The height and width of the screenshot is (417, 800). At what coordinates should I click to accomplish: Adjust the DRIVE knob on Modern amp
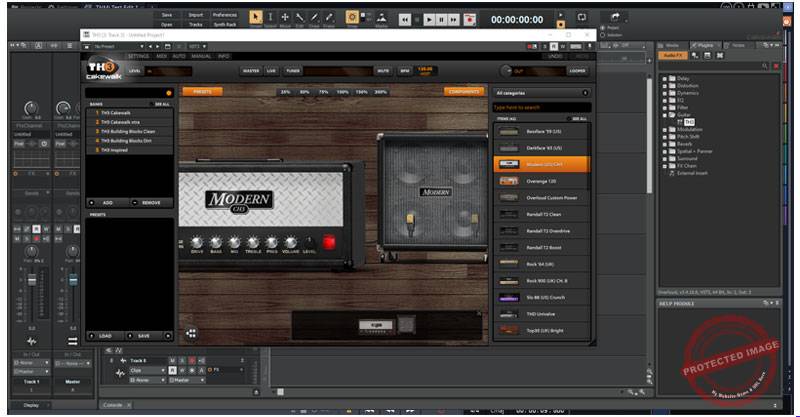tap(196, 242)
